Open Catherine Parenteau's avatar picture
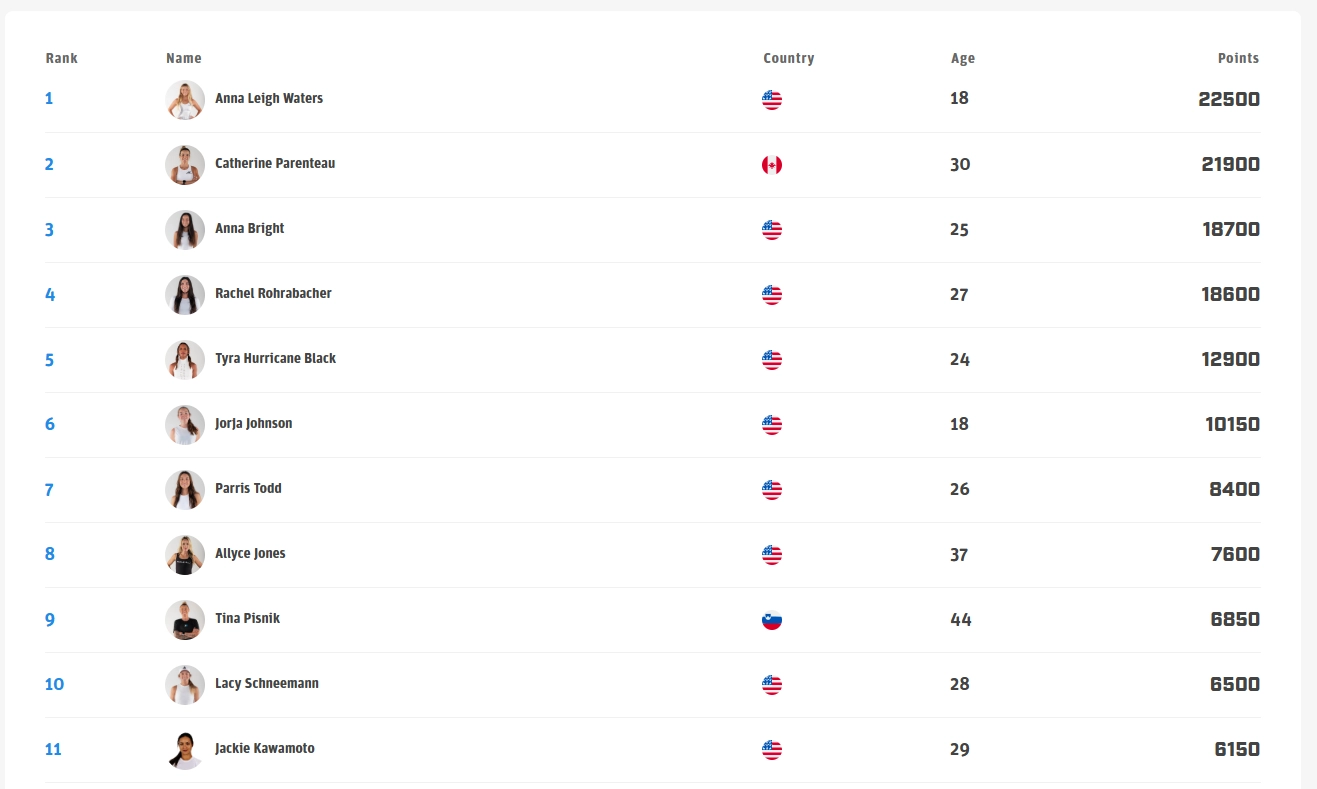The image size is (1317, 789). coord(185,165)
